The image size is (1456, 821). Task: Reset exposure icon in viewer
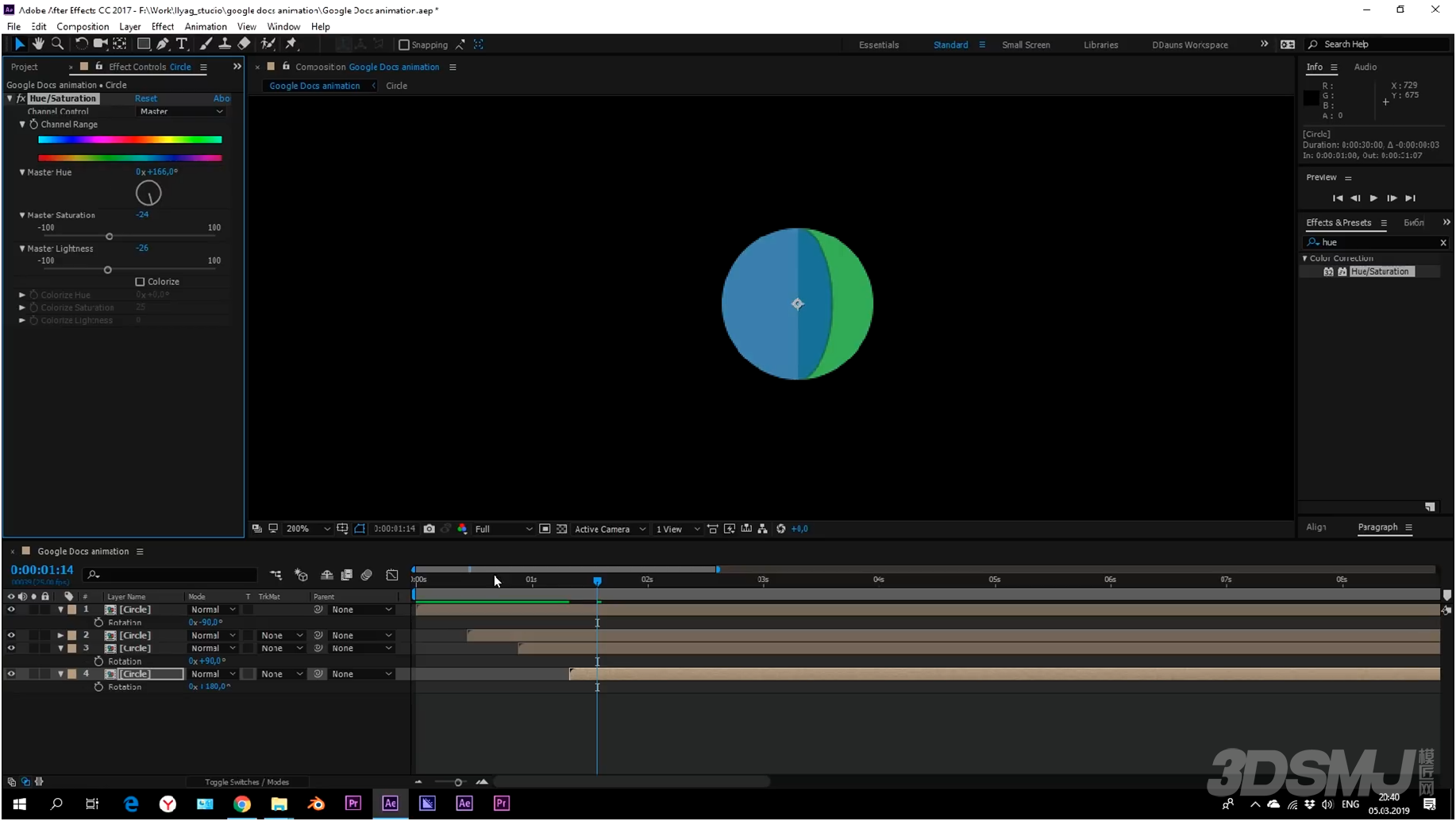tap(781, 530)
